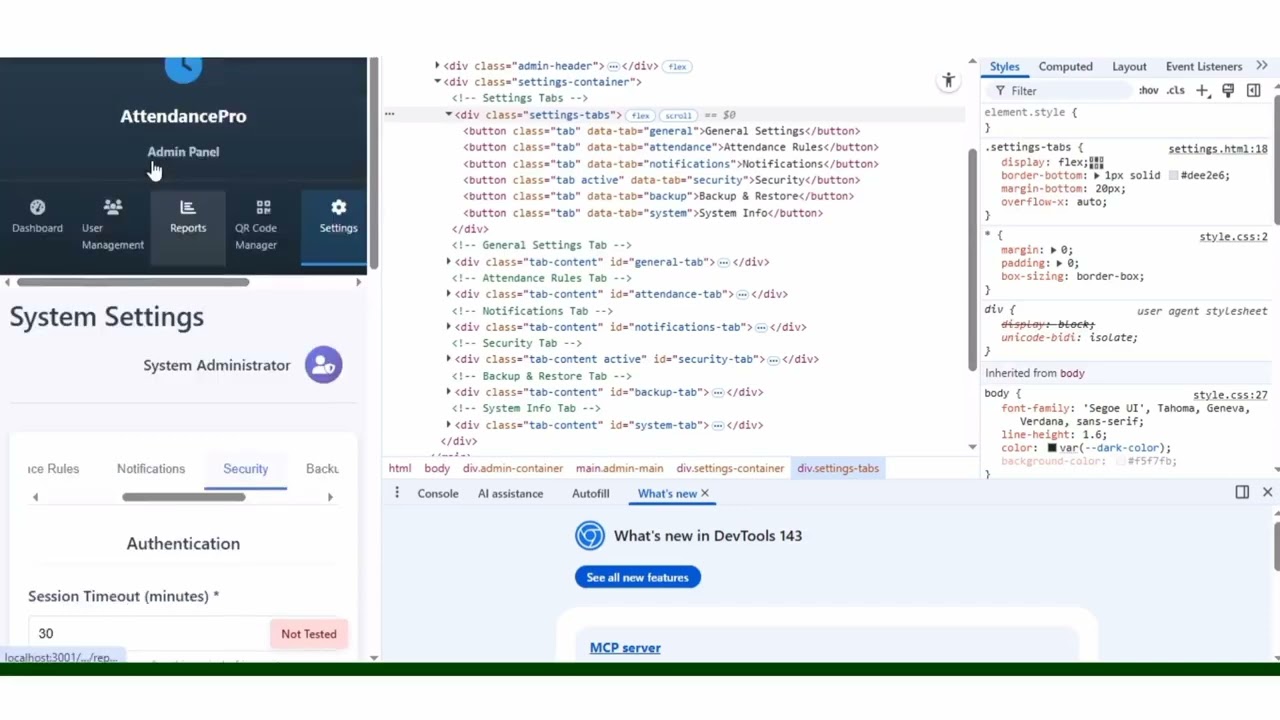The width and height of the screenshot is (1280, 720).
Task: Click the New Style Rule plus icon
Action: [x=1202, y=91]
